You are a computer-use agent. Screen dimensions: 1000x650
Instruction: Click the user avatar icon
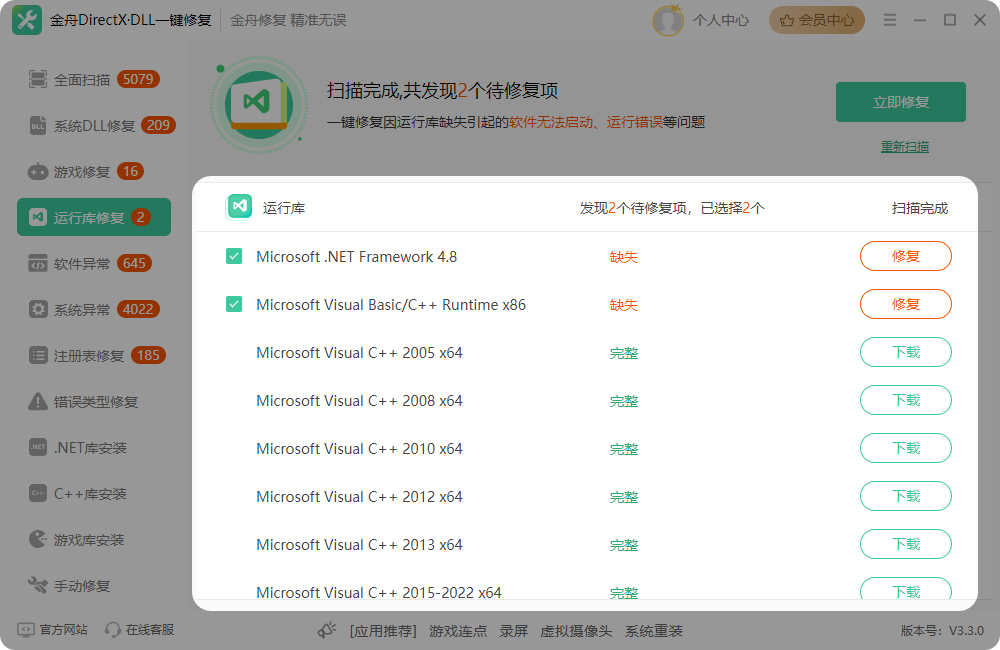pyautogui.click(x=668, y=20)
